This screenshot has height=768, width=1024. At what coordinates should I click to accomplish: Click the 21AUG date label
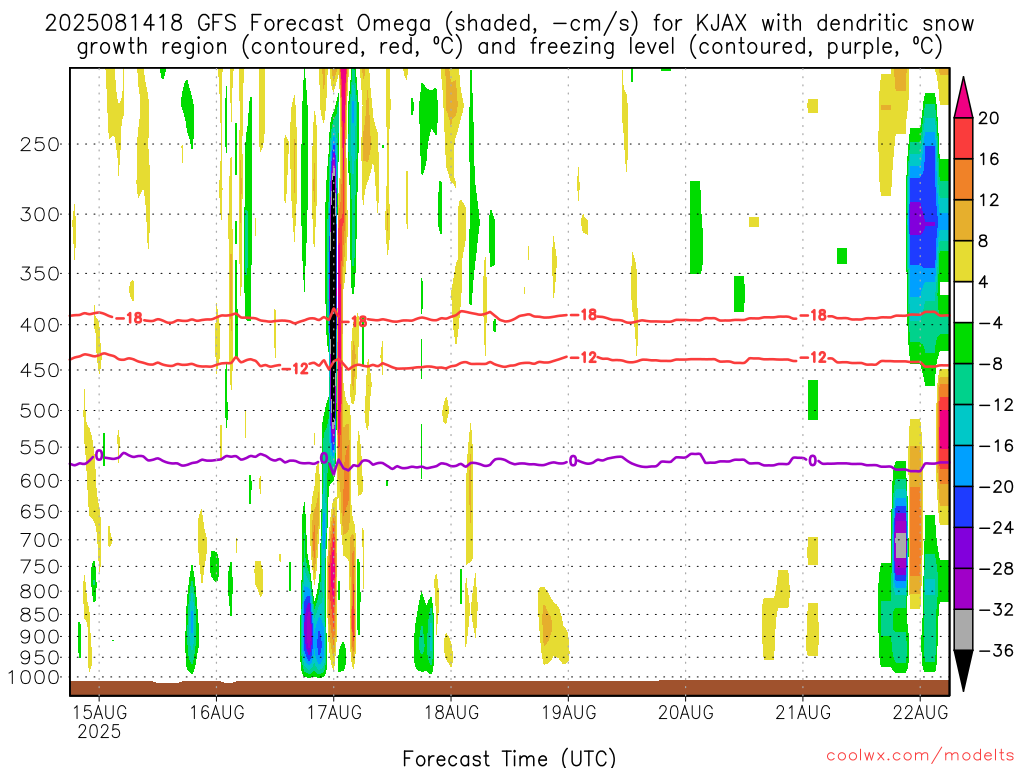tap(803, 712)
